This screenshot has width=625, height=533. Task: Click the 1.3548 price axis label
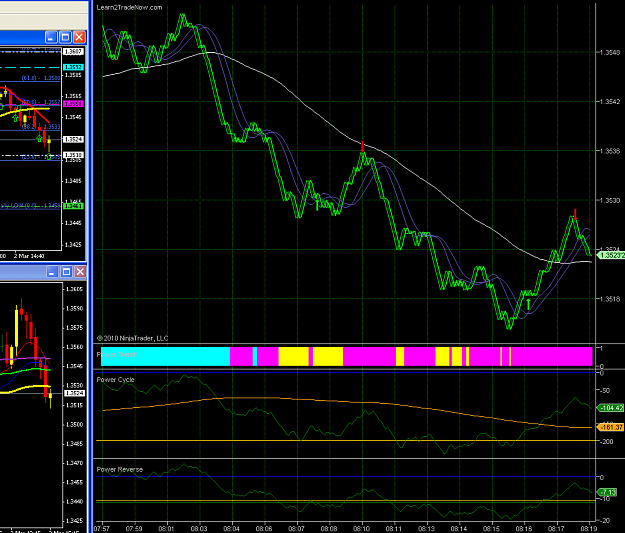[610, 52]
